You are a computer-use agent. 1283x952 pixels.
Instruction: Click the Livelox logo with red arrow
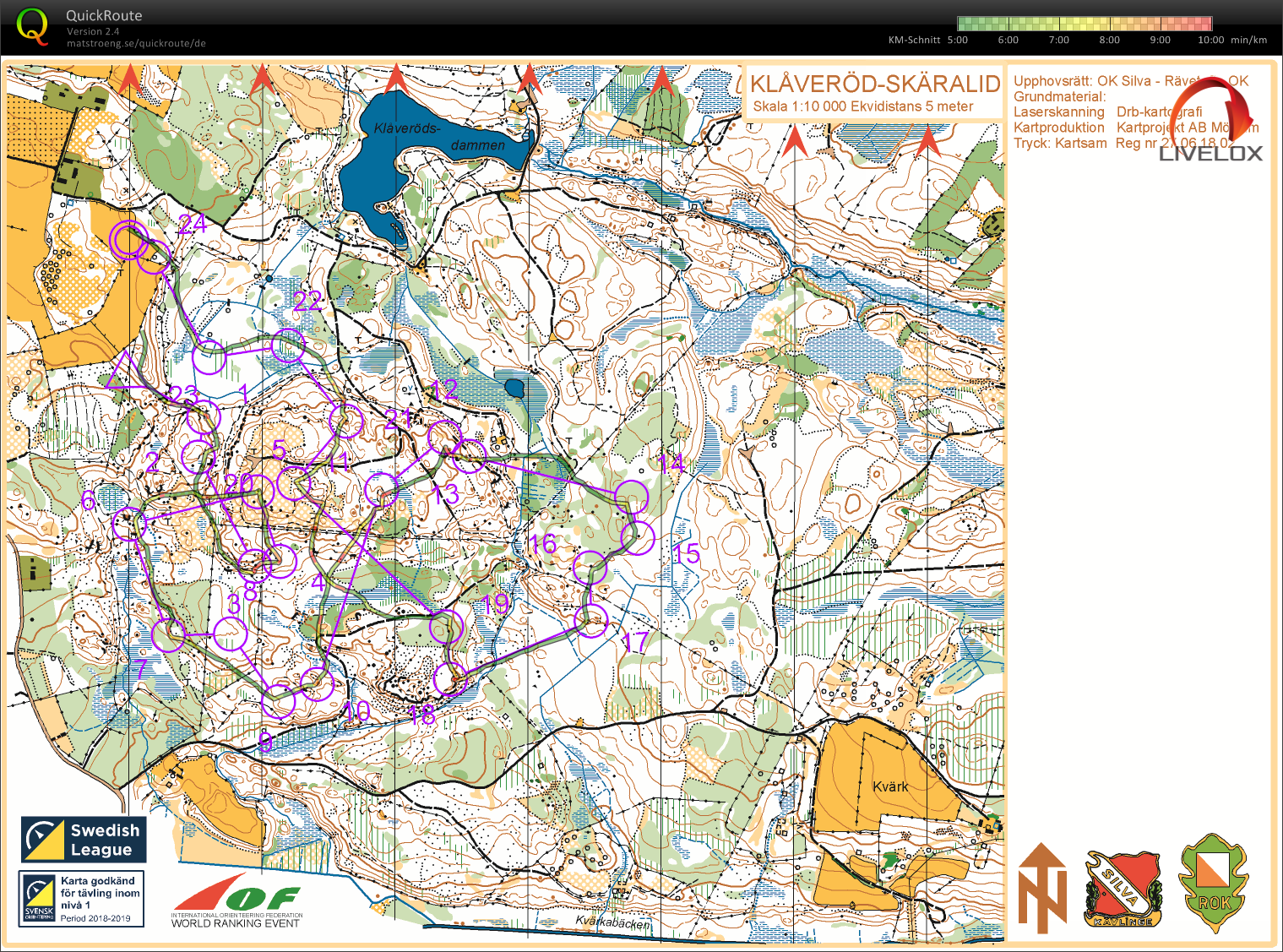click(x=1213, y=121)
